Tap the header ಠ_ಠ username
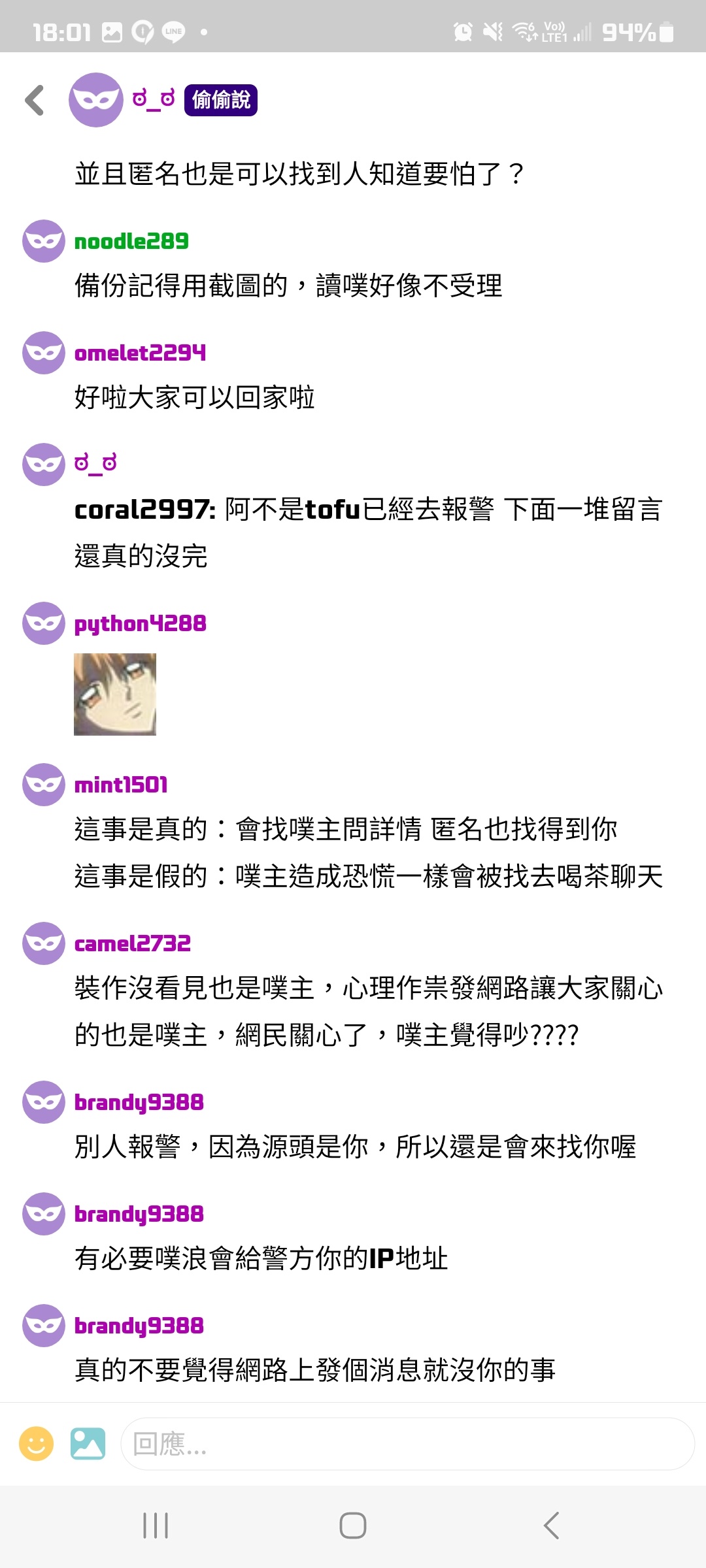Viewport: 706px width, 1568px height. [x=154, y=100]
